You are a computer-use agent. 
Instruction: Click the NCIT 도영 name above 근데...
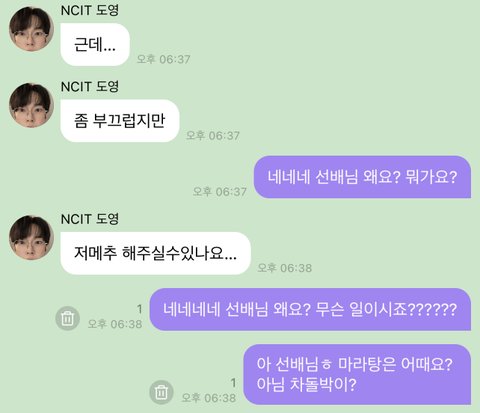(x=90, y=10)
